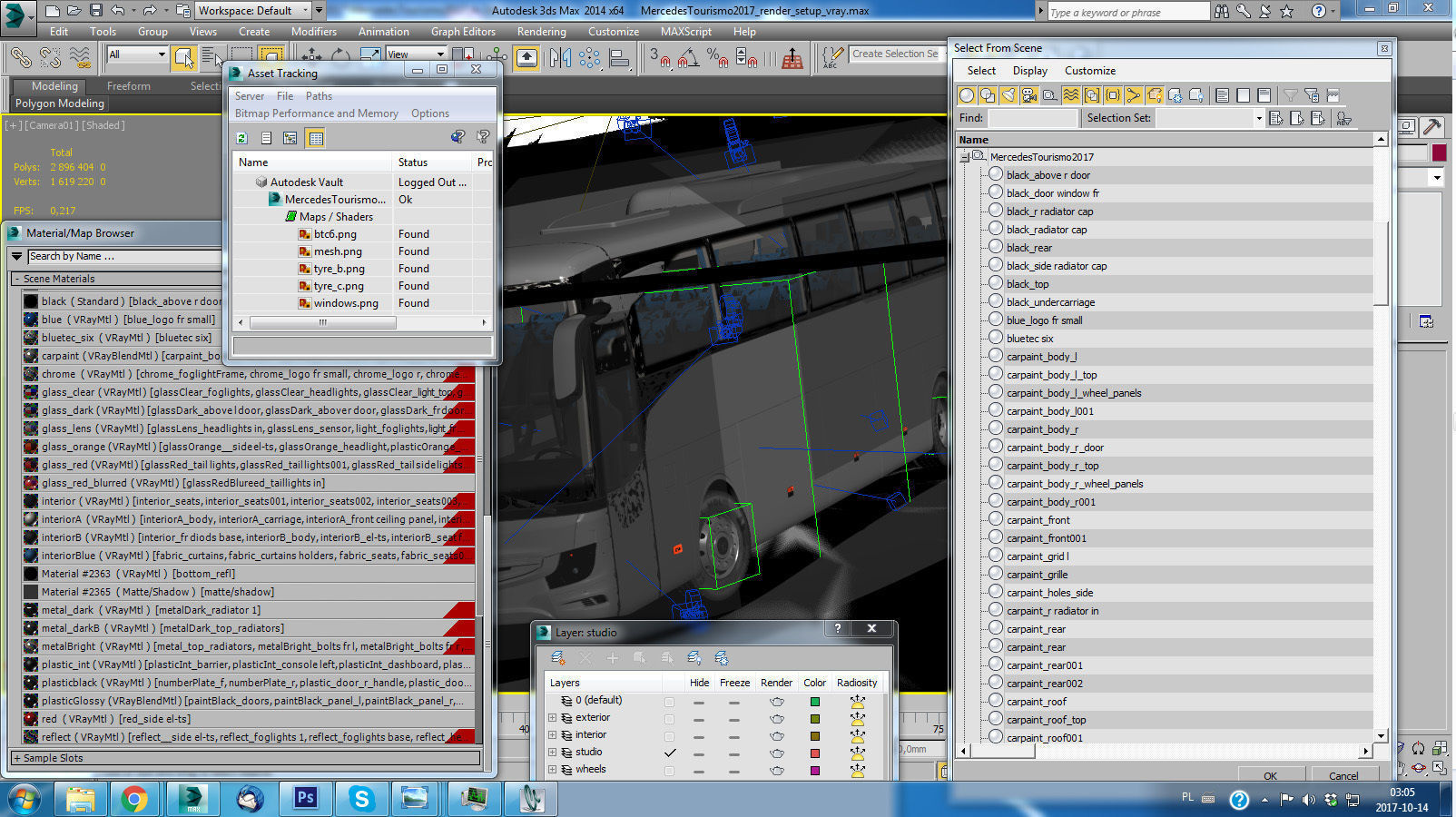
Task: Change the 0 (default) layer color swatch
Action: [x=814, y=702]
